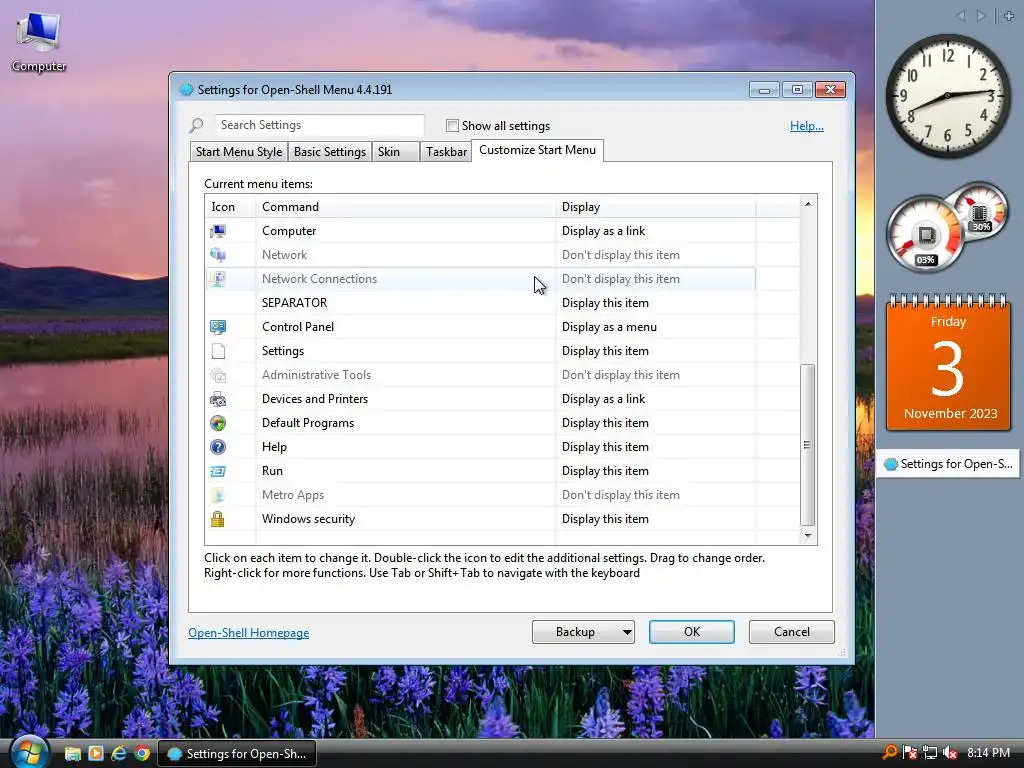Click the list scrollbar's down arrow
Image resolution: width=1024 pixels, height=768 pixels.
pos(808,536)
